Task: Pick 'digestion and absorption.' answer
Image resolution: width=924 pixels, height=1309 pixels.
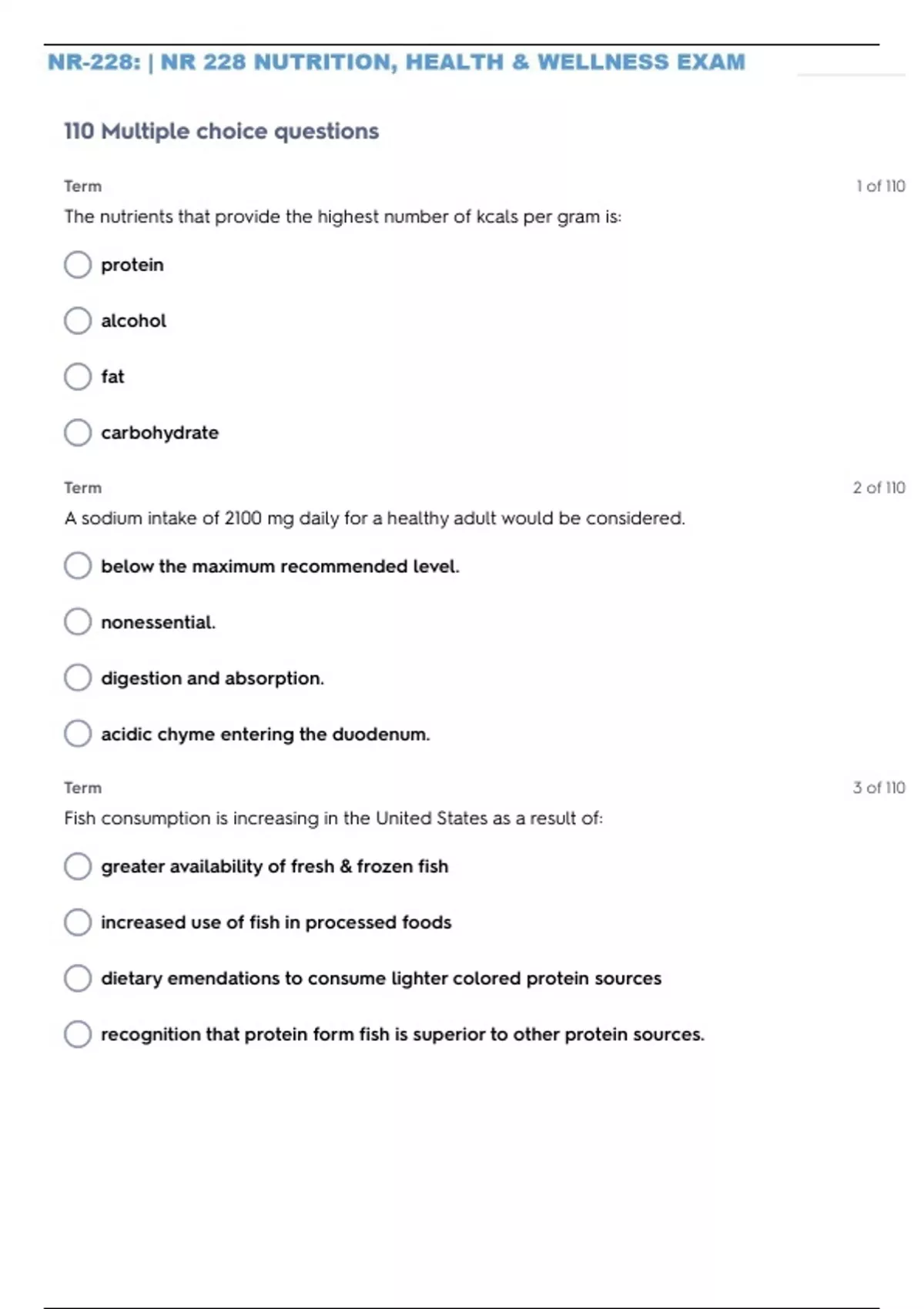Action: click(x=78, y=678)
